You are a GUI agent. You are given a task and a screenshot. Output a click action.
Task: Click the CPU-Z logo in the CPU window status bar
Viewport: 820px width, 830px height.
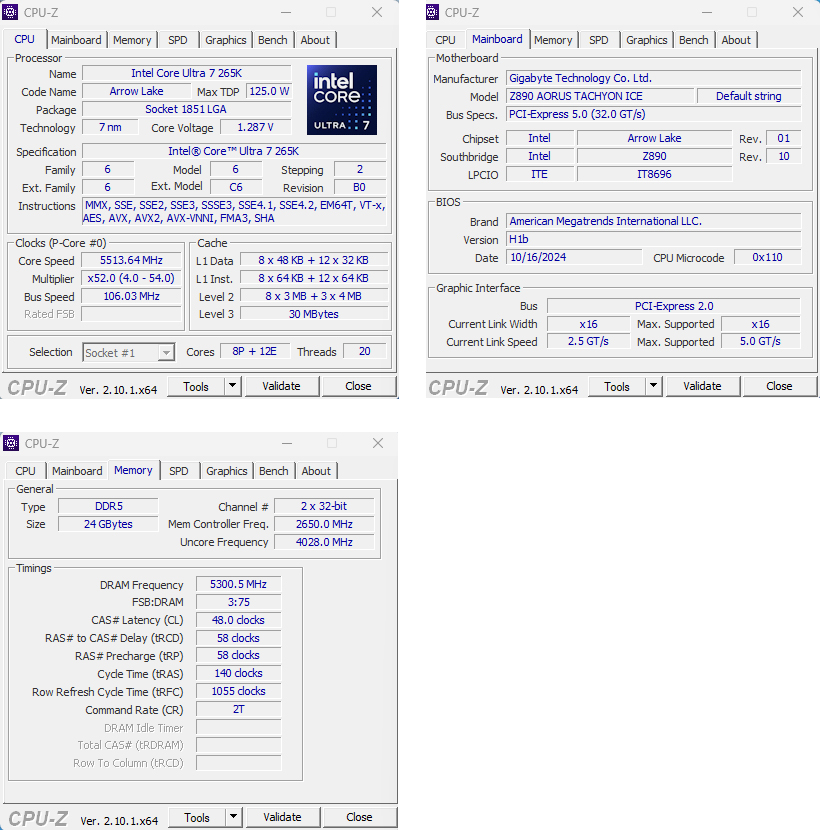pyautogui.click(x=37, y=387)
